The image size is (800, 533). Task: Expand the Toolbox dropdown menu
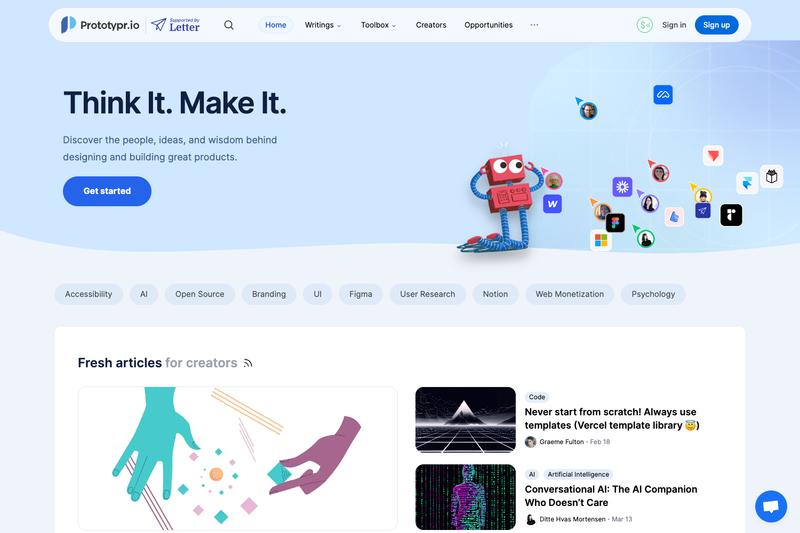pyautogui.click(x=378, y=25)
